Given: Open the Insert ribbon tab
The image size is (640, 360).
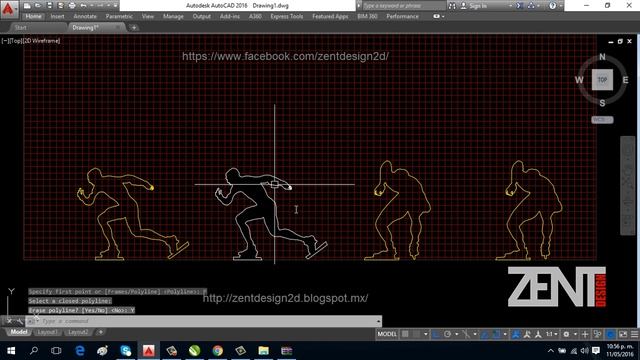Looking at the screenshot, I should (58, 16).
